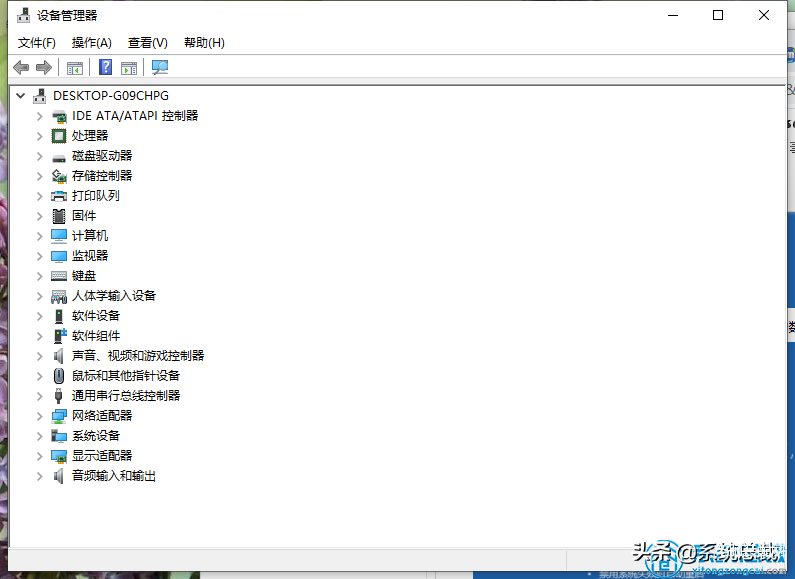Select the 处理器 processor chip icon
This screenshot has width=795, height=579.
59,136
